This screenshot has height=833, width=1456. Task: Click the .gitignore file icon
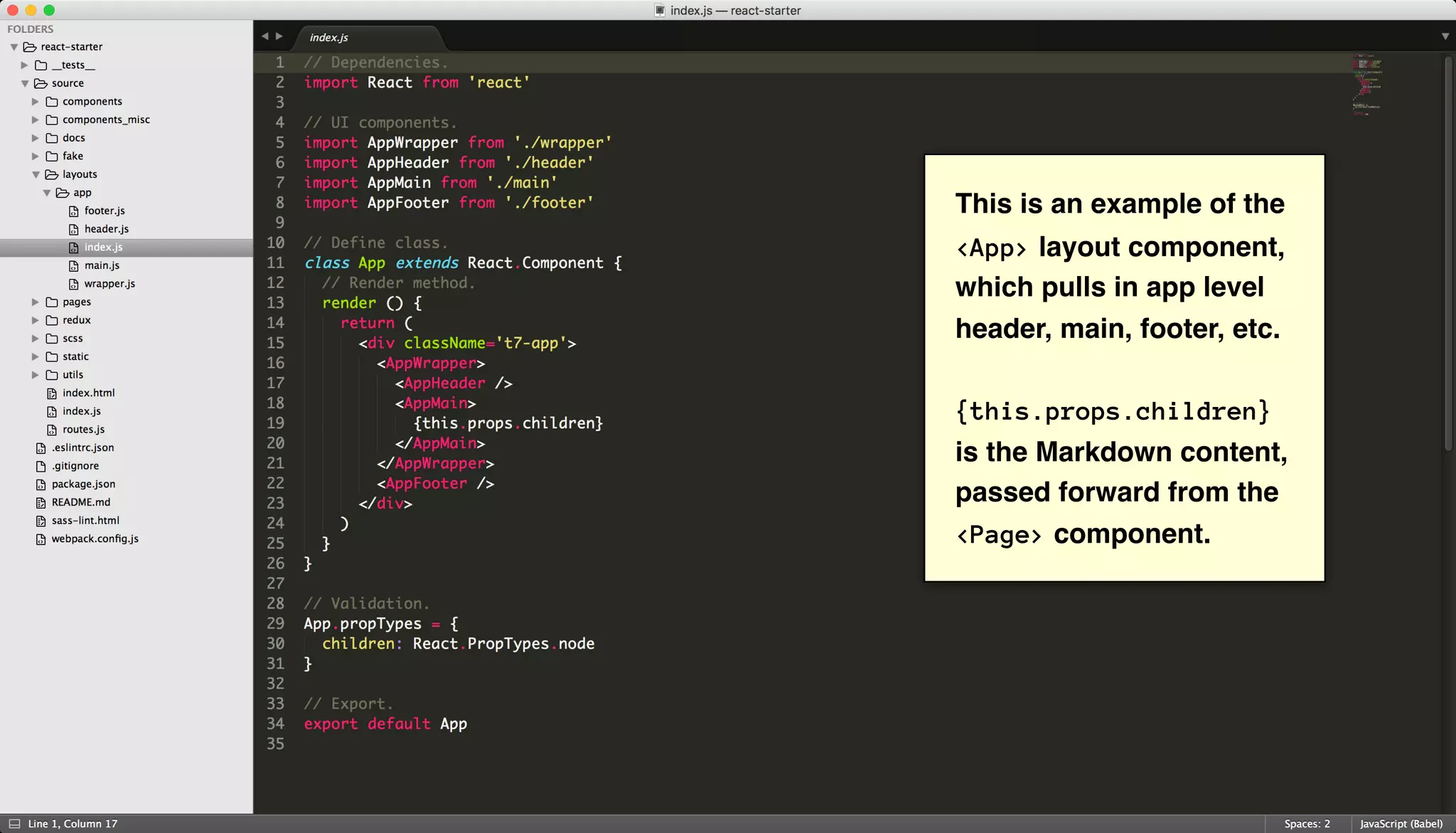pos(41,467)
